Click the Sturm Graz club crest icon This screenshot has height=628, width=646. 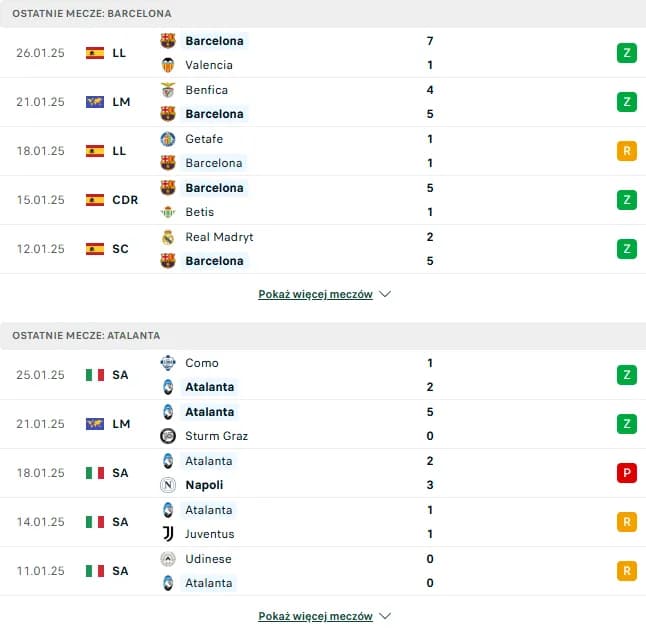(168, 436)
